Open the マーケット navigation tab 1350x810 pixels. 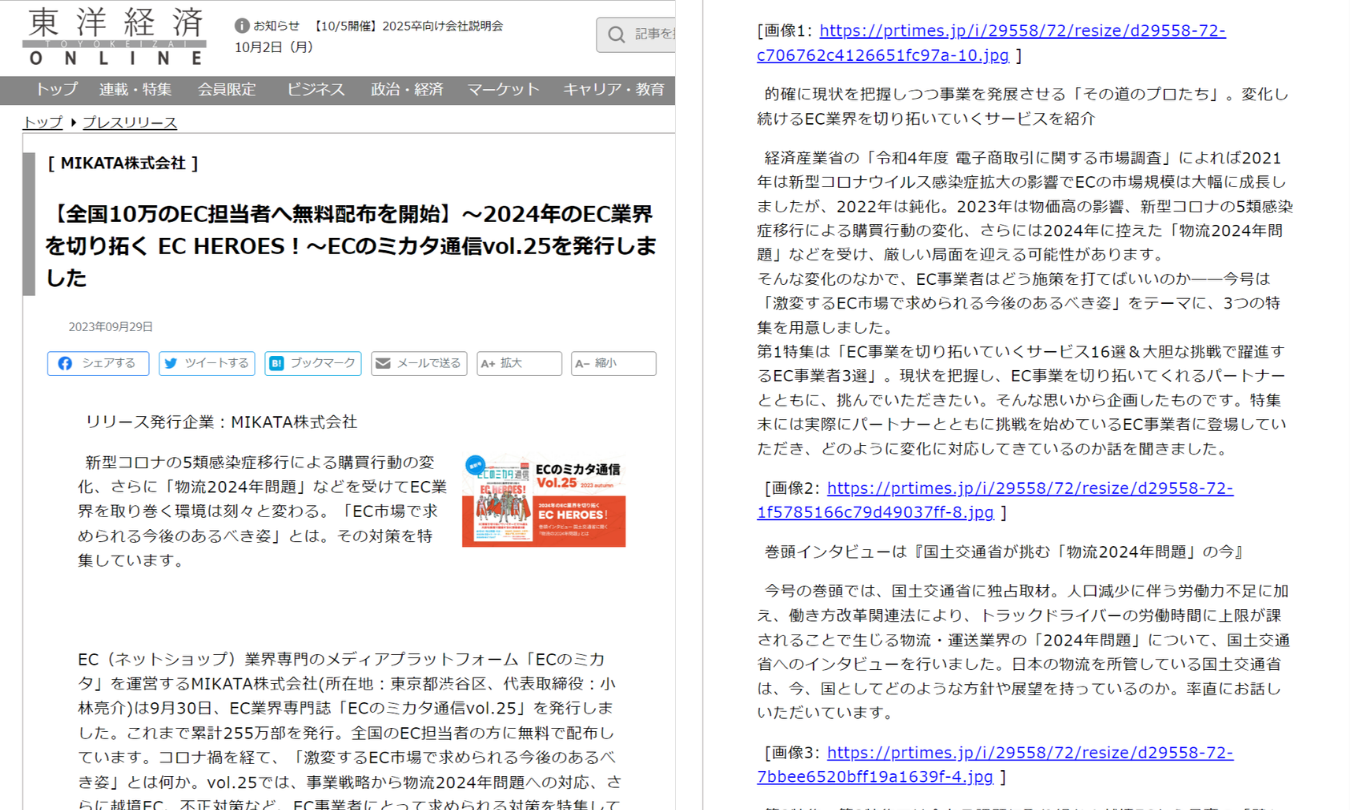[x=503, y=90]
